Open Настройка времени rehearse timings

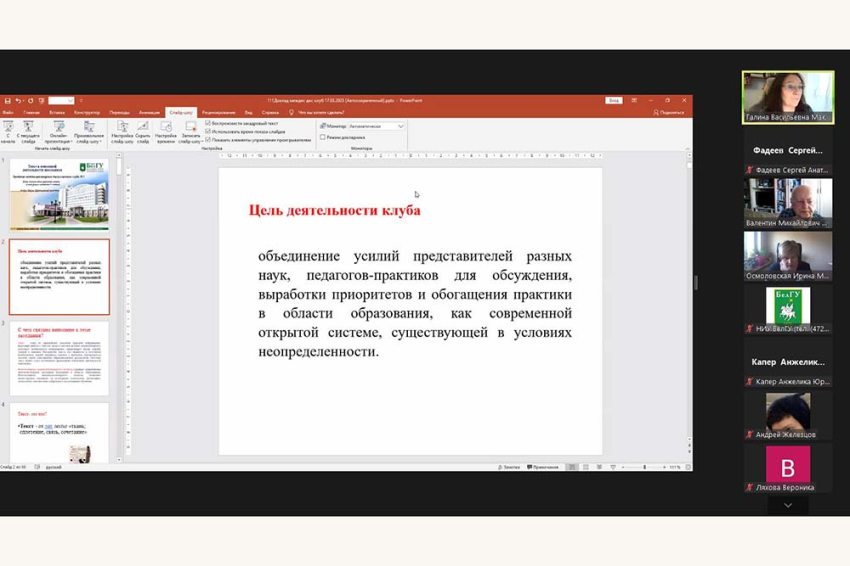pos(165,131)
